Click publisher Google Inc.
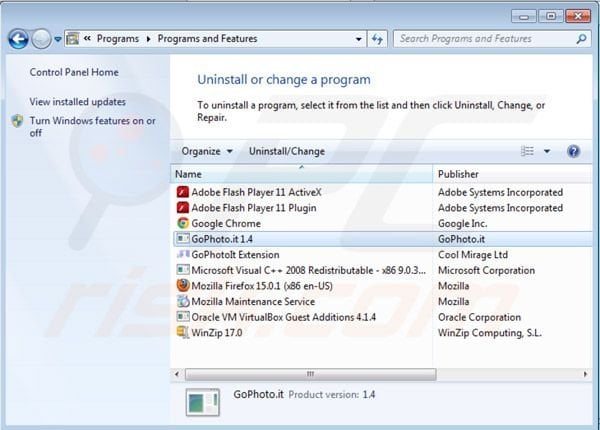 463,223
